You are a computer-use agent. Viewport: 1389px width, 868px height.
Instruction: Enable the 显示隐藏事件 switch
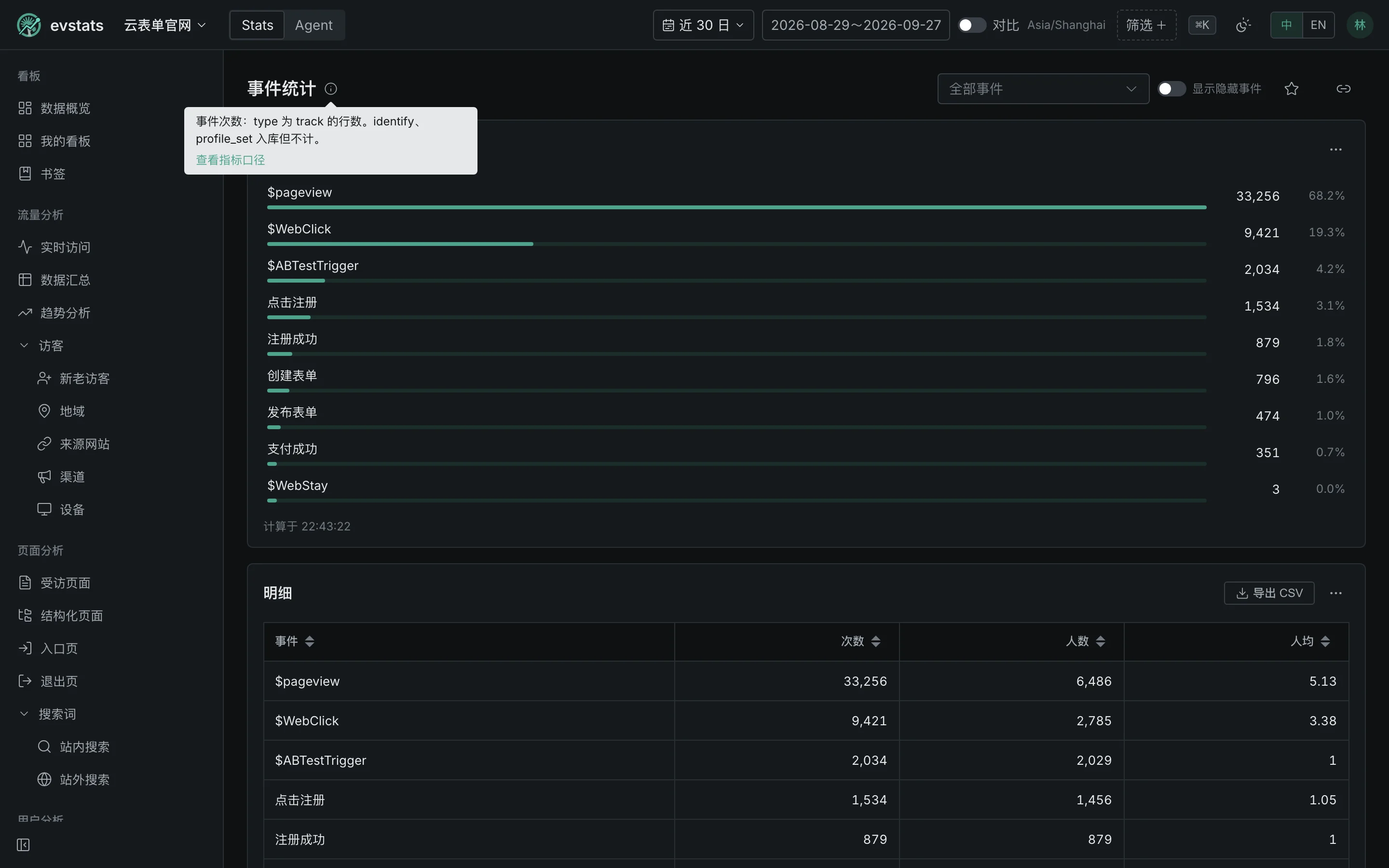point(1171,88)
